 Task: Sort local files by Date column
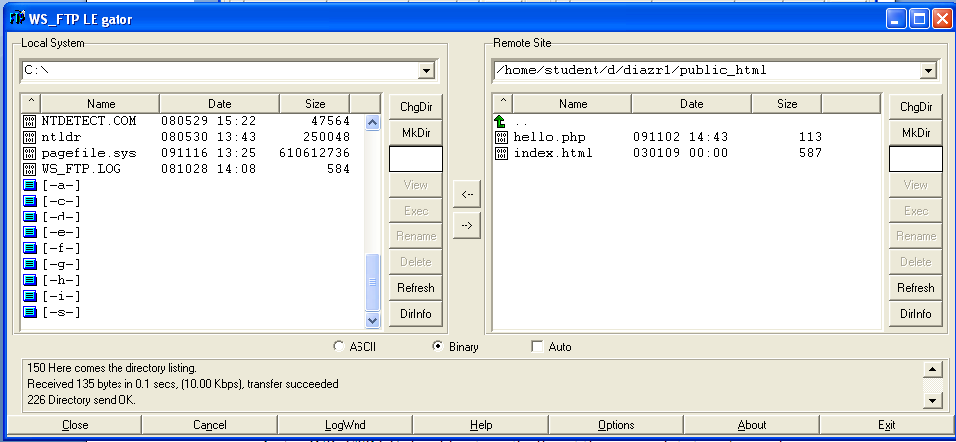[x=219, y=103]
